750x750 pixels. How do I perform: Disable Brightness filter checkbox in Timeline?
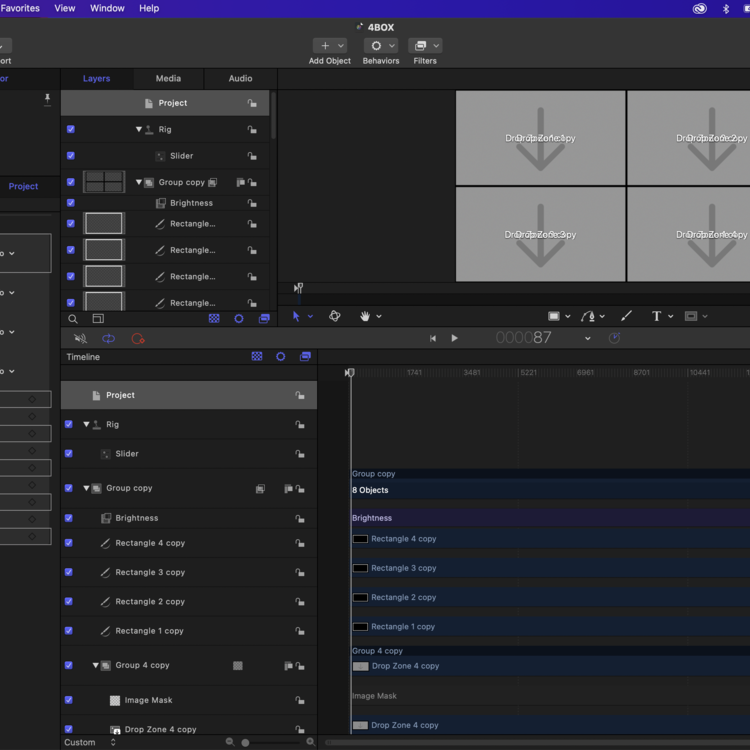pos(69,518)
